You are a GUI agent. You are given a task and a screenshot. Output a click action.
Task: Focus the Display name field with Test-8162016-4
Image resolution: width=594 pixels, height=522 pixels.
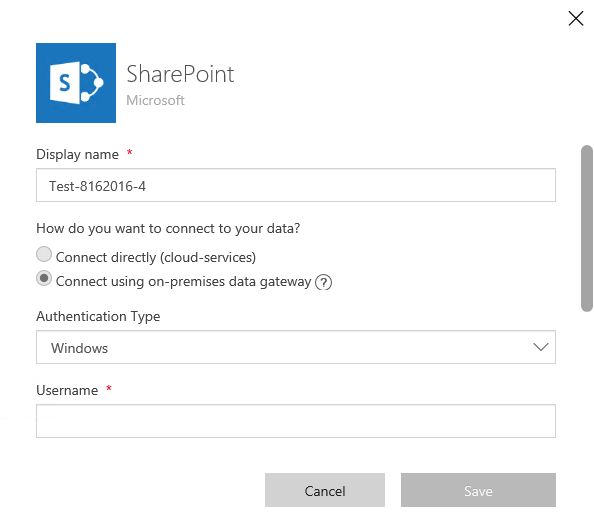point(296,185)
